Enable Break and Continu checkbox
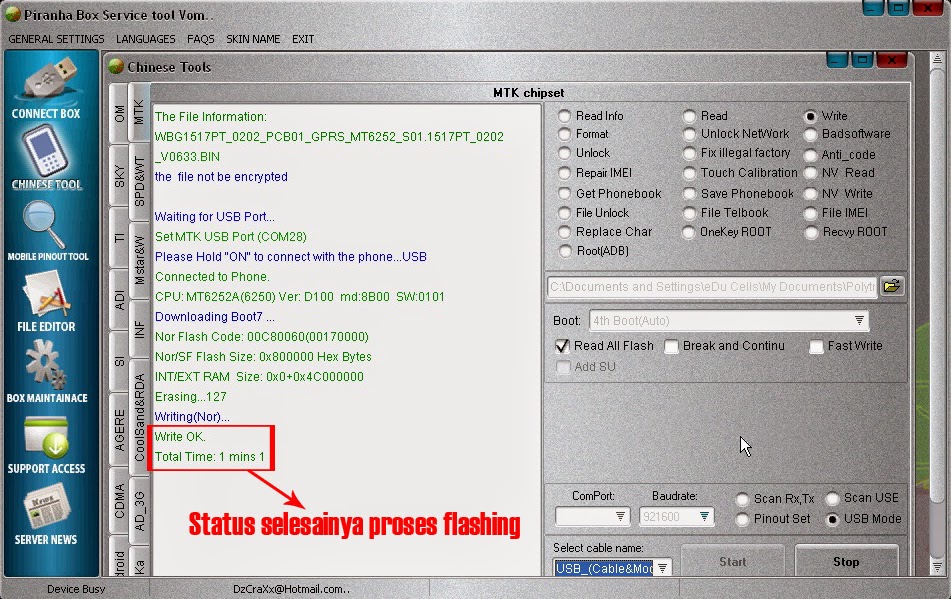Viewport: 951px width, 599px height. point(671,346)
